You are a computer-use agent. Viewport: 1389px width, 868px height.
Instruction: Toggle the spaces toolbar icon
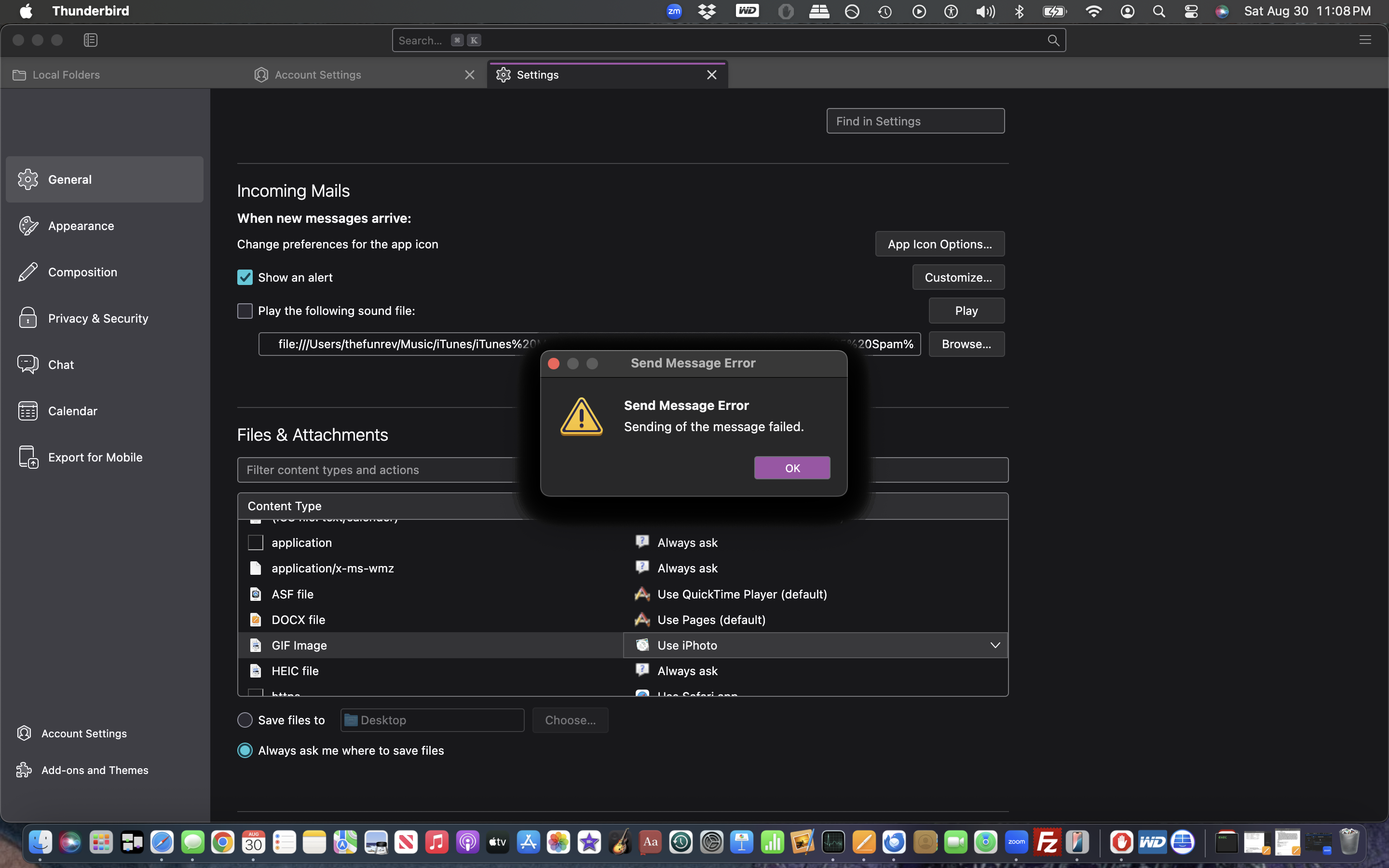90,40
